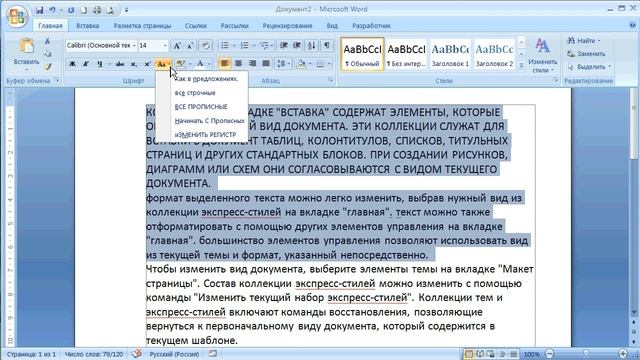Toggle bold (Ж) formatting

pos(72,64)
